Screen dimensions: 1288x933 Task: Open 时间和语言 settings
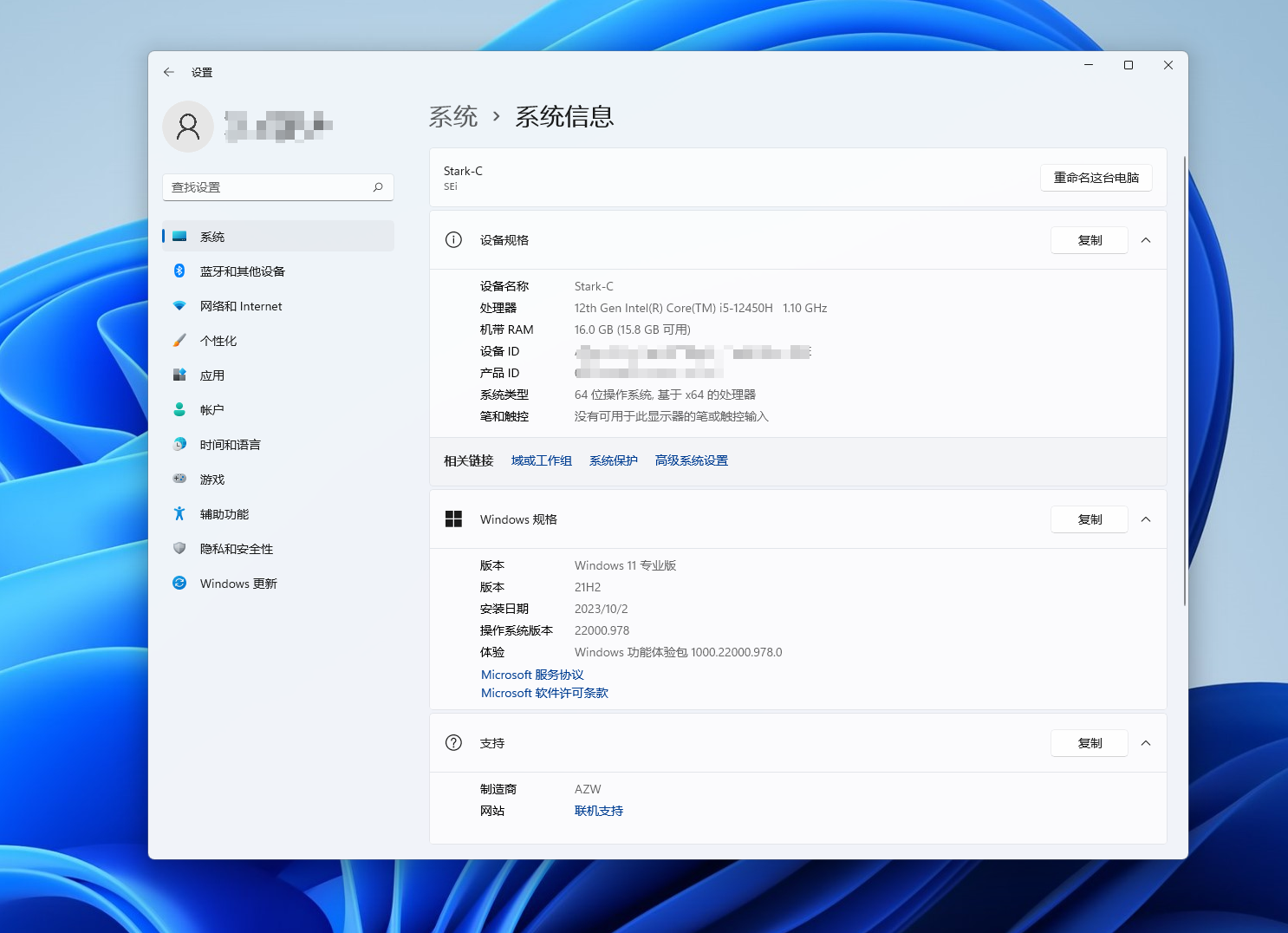(278, 444)
